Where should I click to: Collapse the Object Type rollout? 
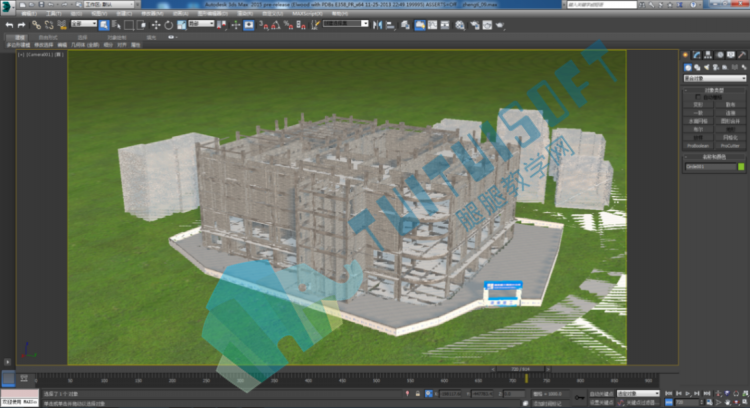[x=714, y=90]
